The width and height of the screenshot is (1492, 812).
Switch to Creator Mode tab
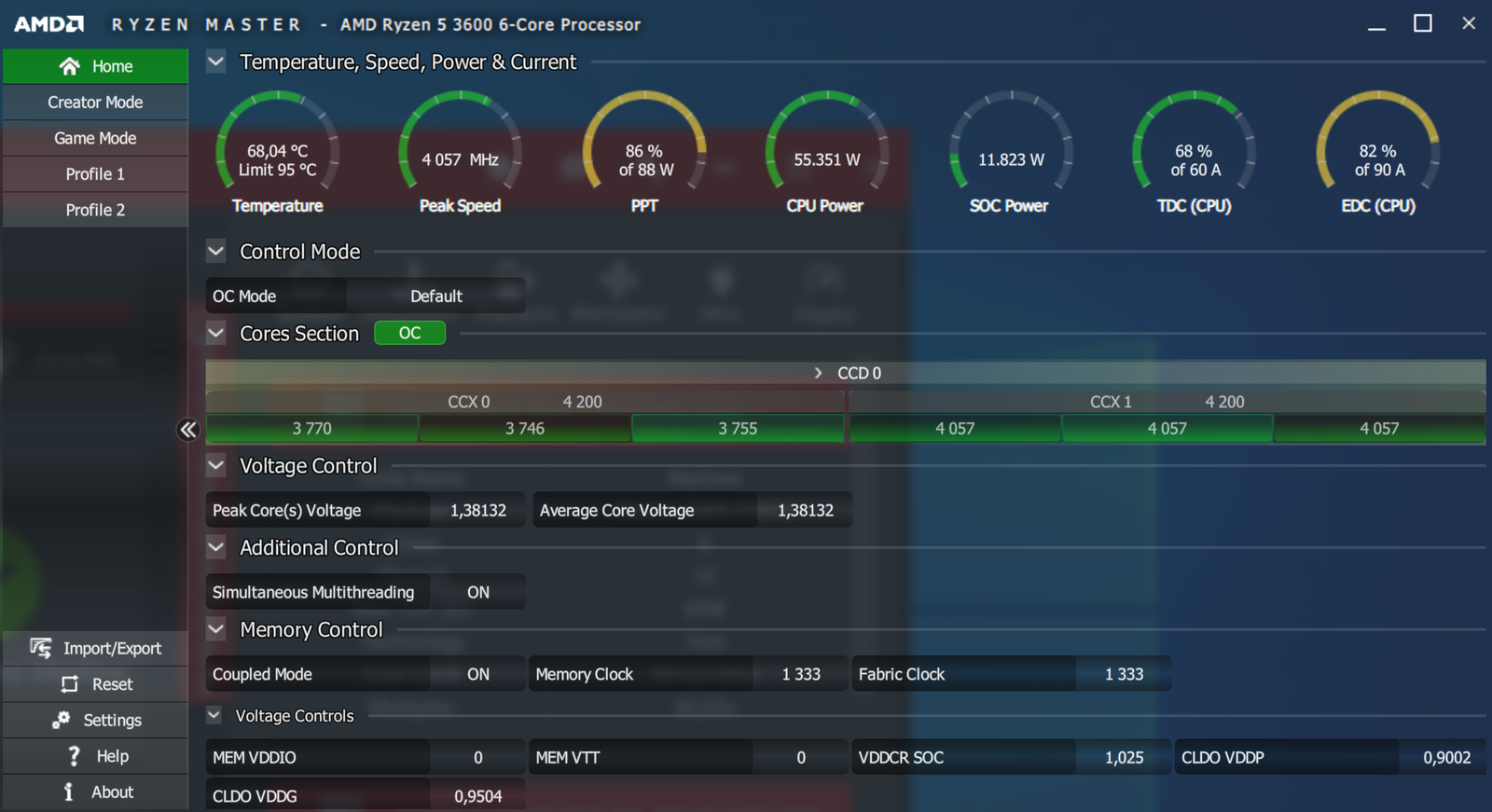pos(95,103)
